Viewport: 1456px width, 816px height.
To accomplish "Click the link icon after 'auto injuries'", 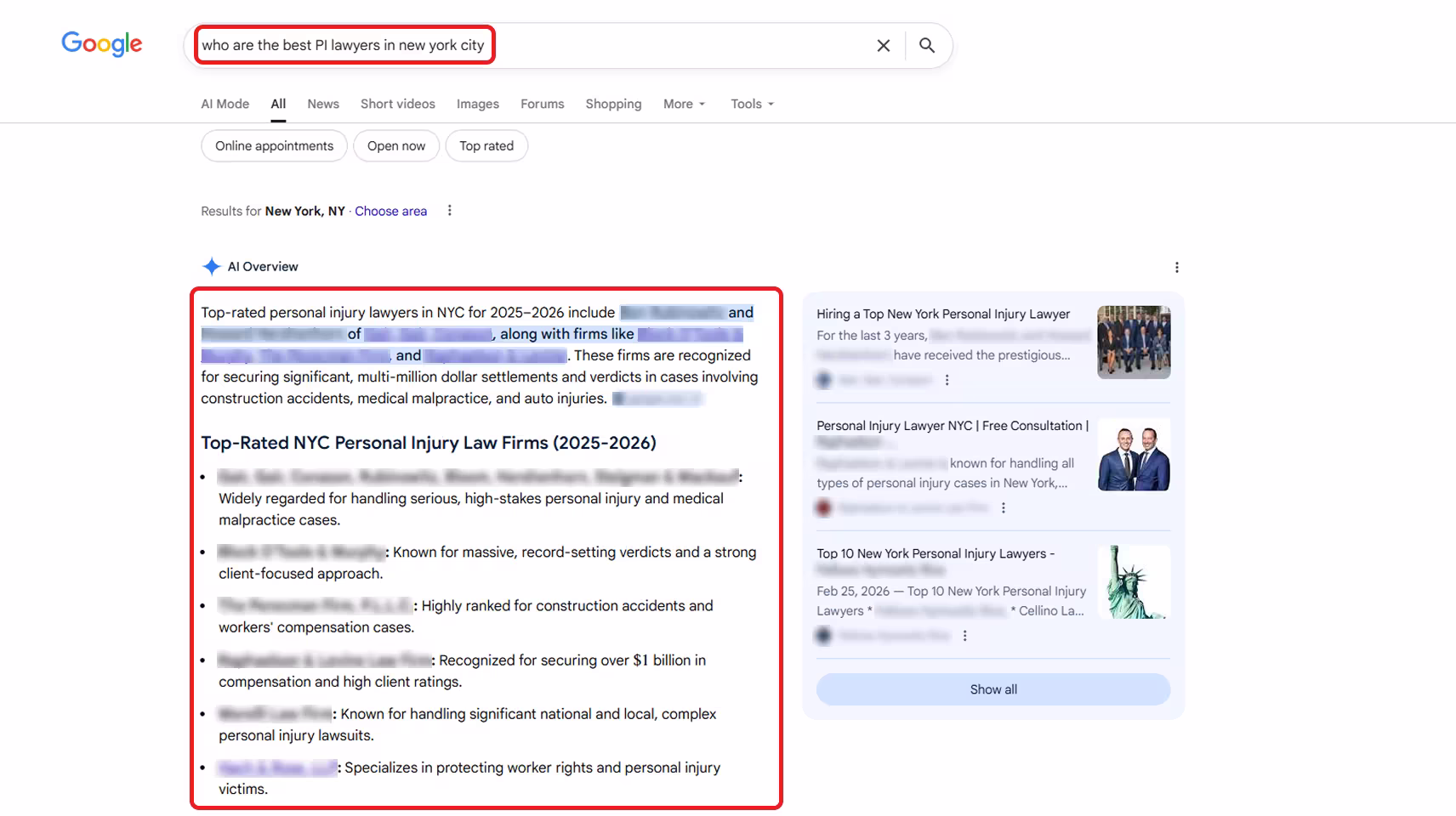I will coord(657,399).
